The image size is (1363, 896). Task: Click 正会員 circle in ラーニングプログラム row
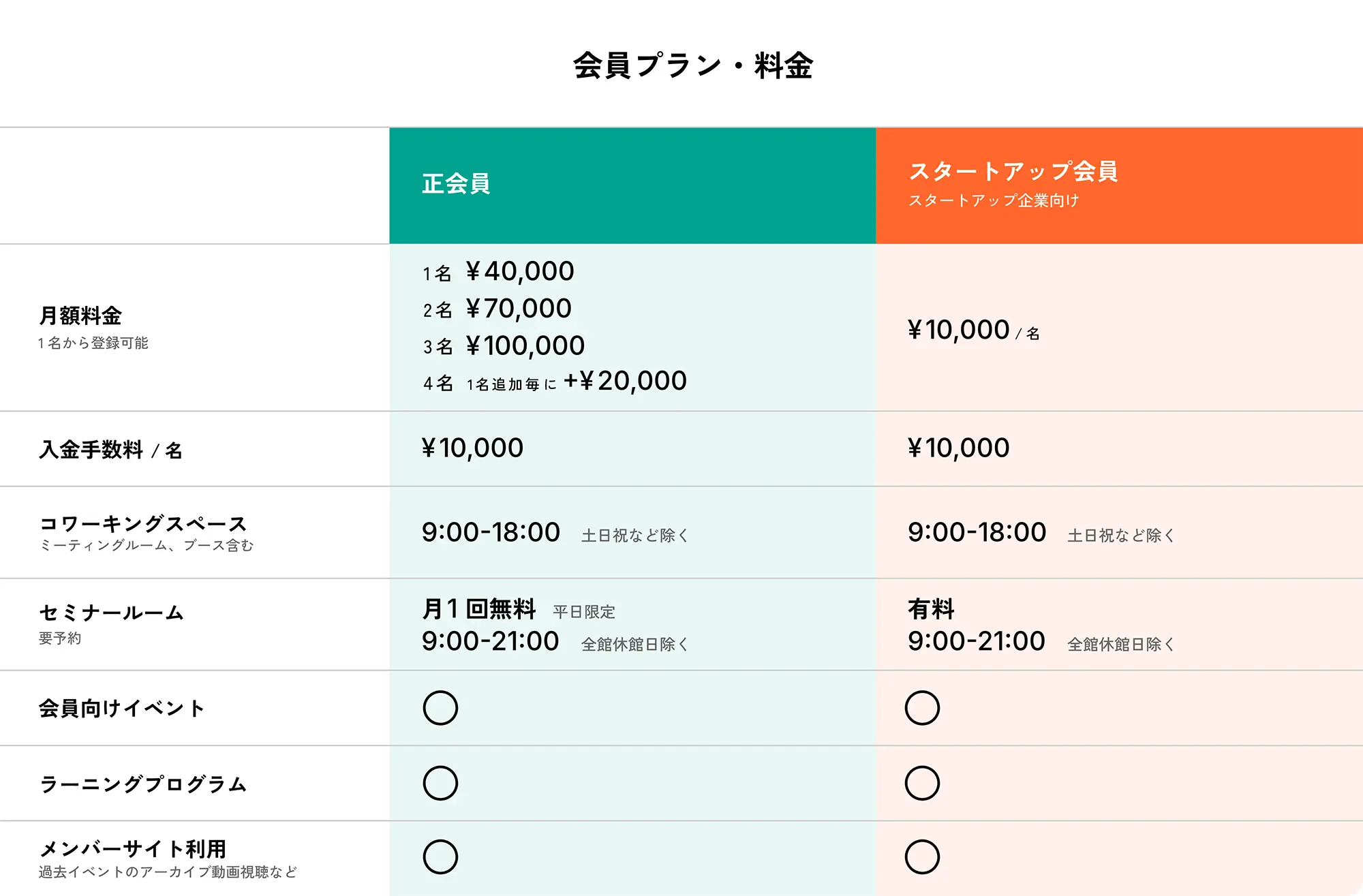[x=440, y=783]
